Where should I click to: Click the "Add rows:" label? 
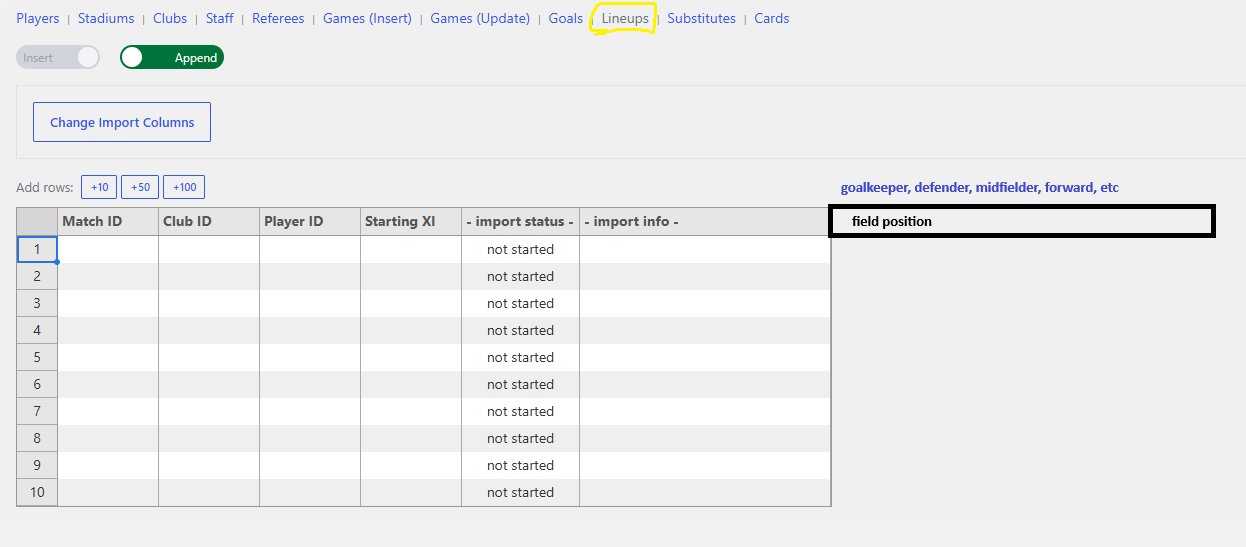click(45, 187)
